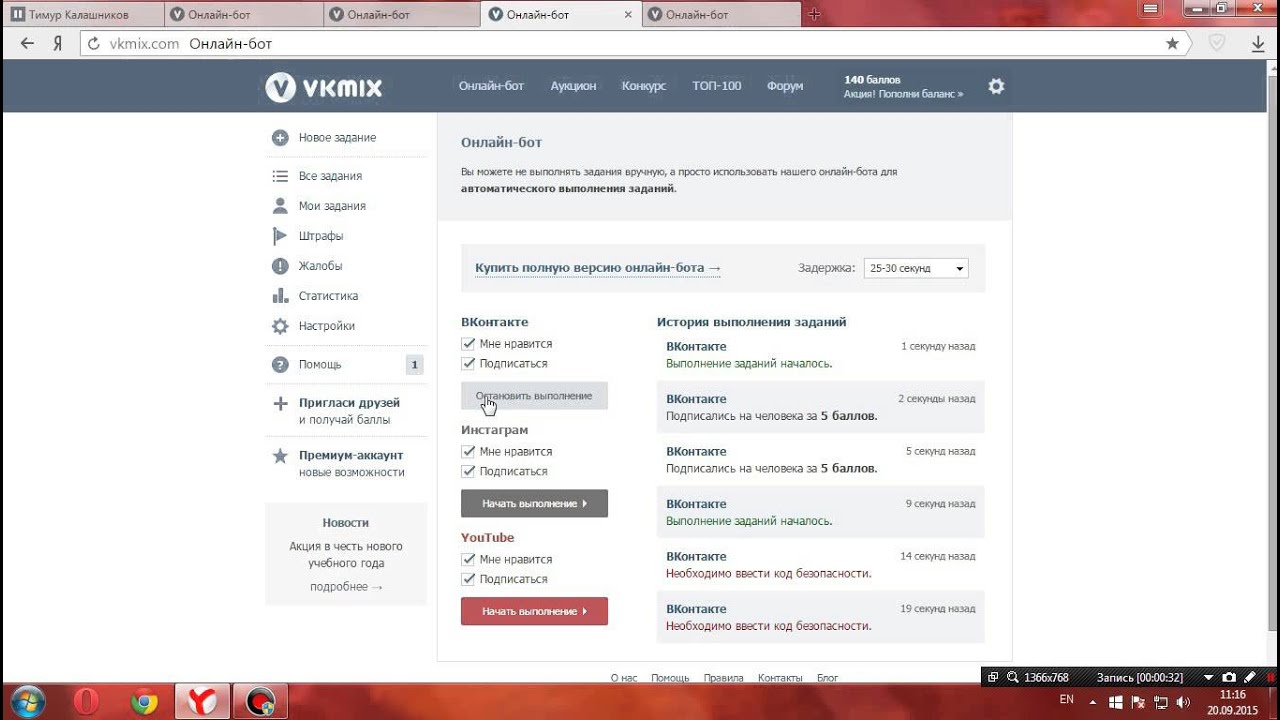The width and height of the screenshot is (1280, 720).
Task: Click Акция! Пополни баланс link
Action: pyautogui.click(x=904, y=94)
